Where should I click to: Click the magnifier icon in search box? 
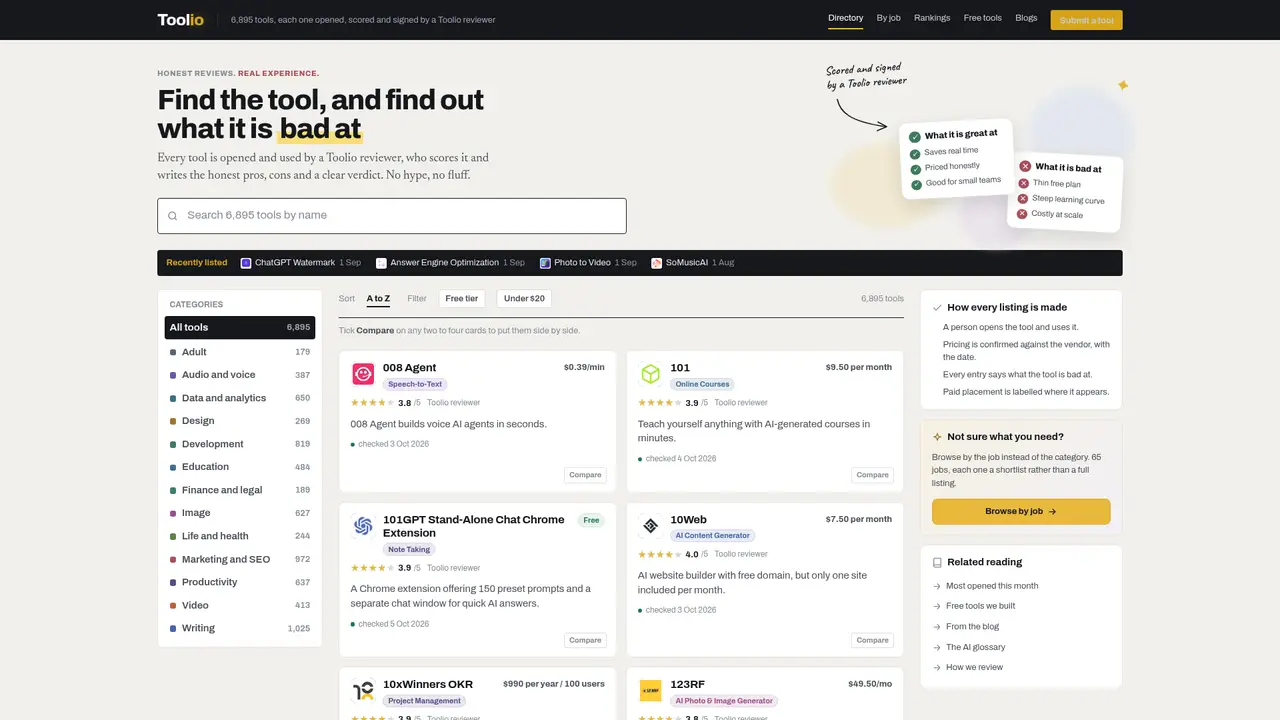coord(173,216)
